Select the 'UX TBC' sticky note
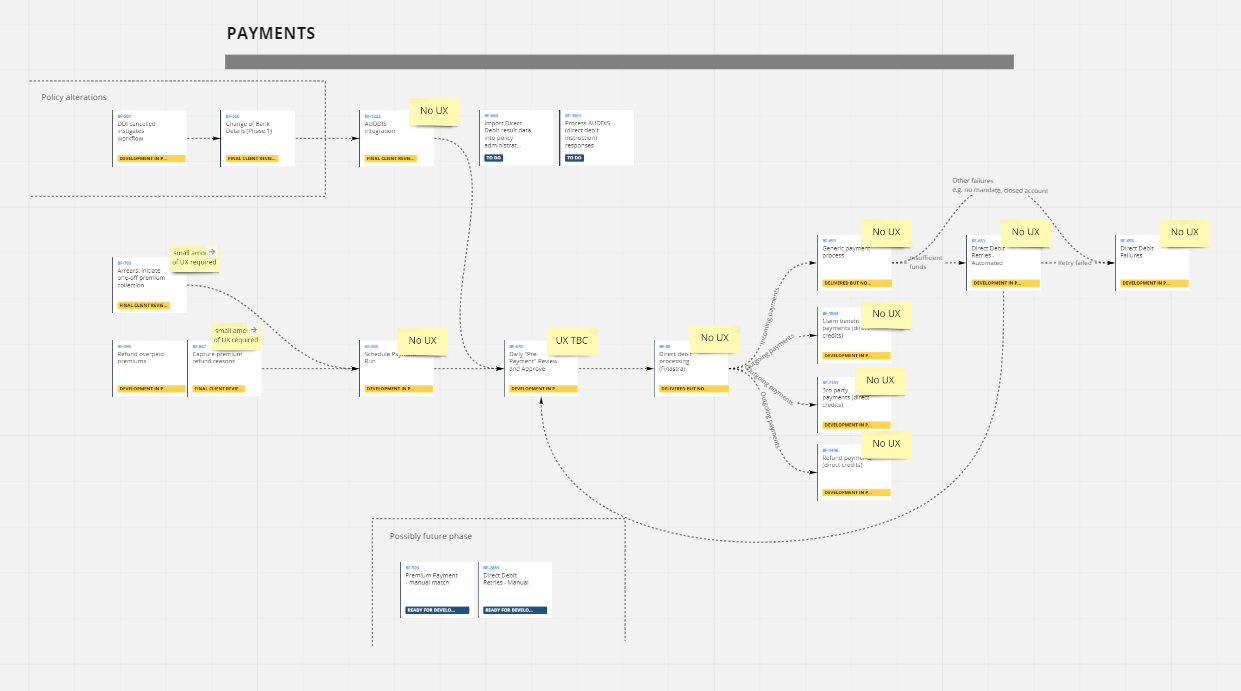1241x691 pixels. (x=570, y=341)
